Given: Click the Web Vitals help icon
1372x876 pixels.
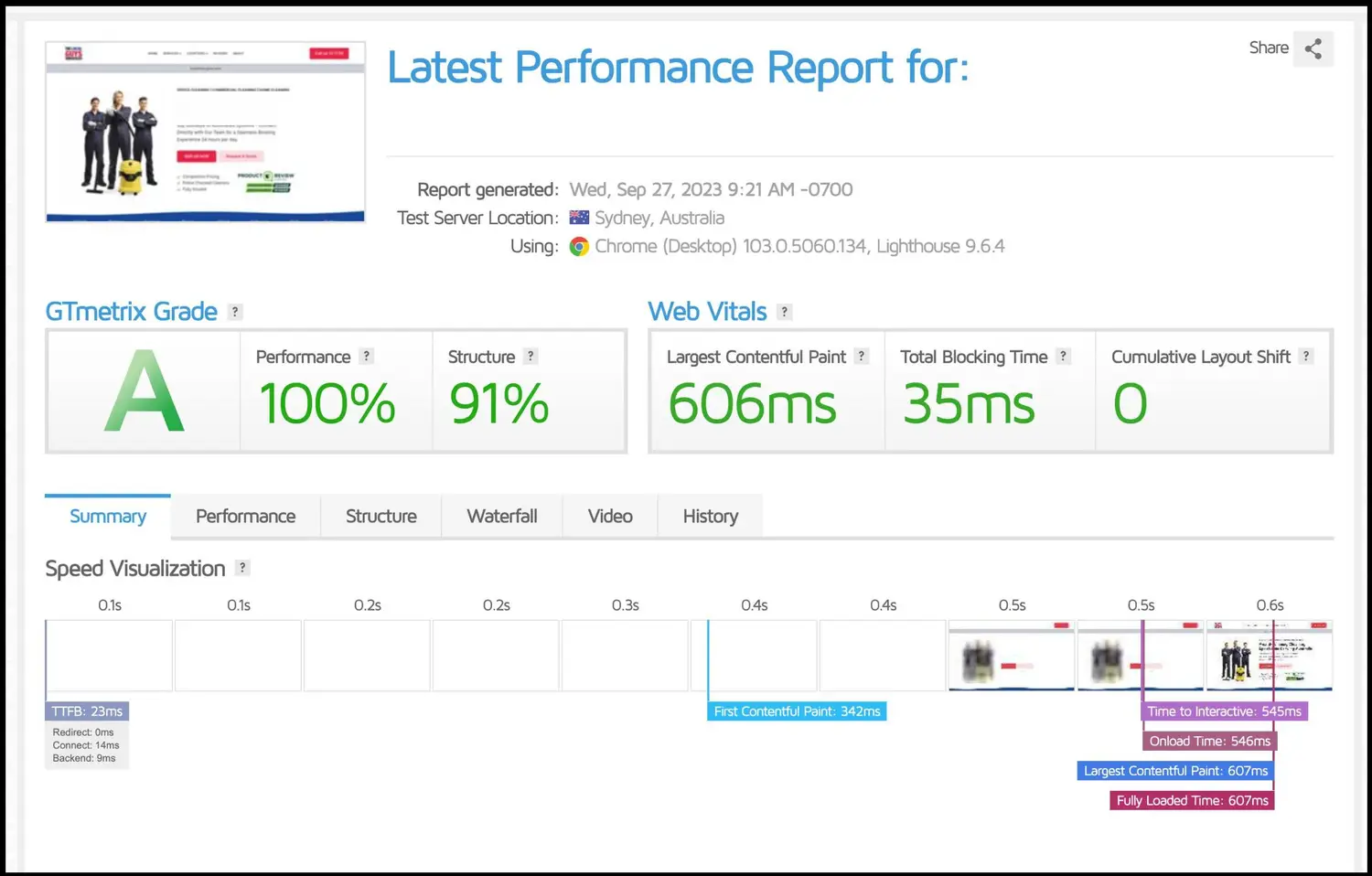Looking at the screenshot, I should 784,312.
